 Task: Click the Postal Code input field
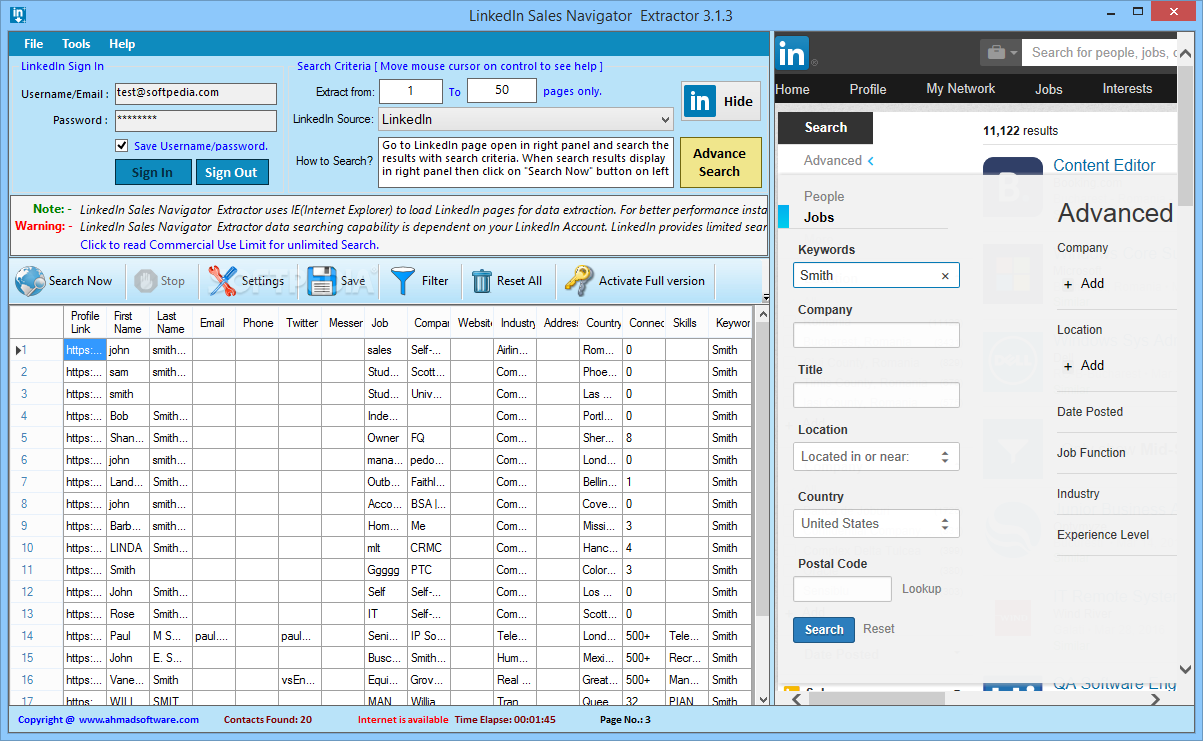coord(842,589)
